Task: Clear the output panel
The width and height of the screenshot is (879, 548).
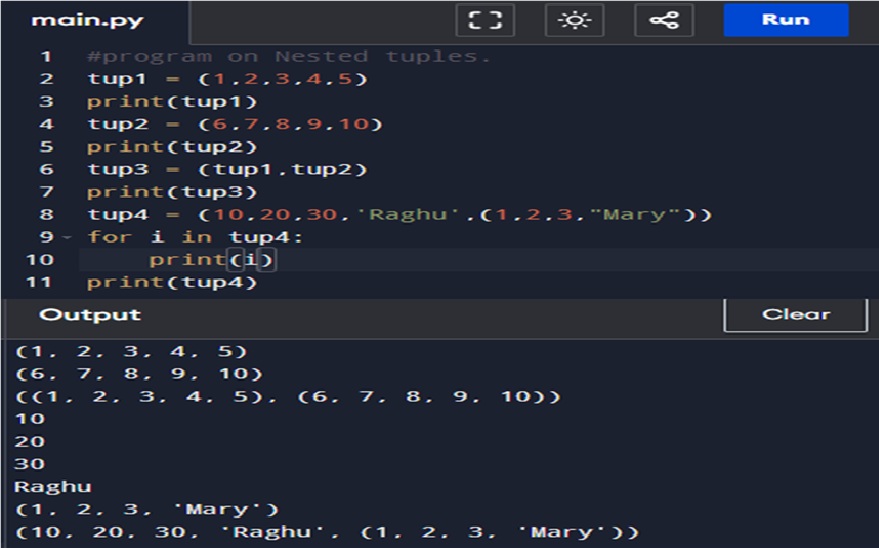Action: point(795,315)
